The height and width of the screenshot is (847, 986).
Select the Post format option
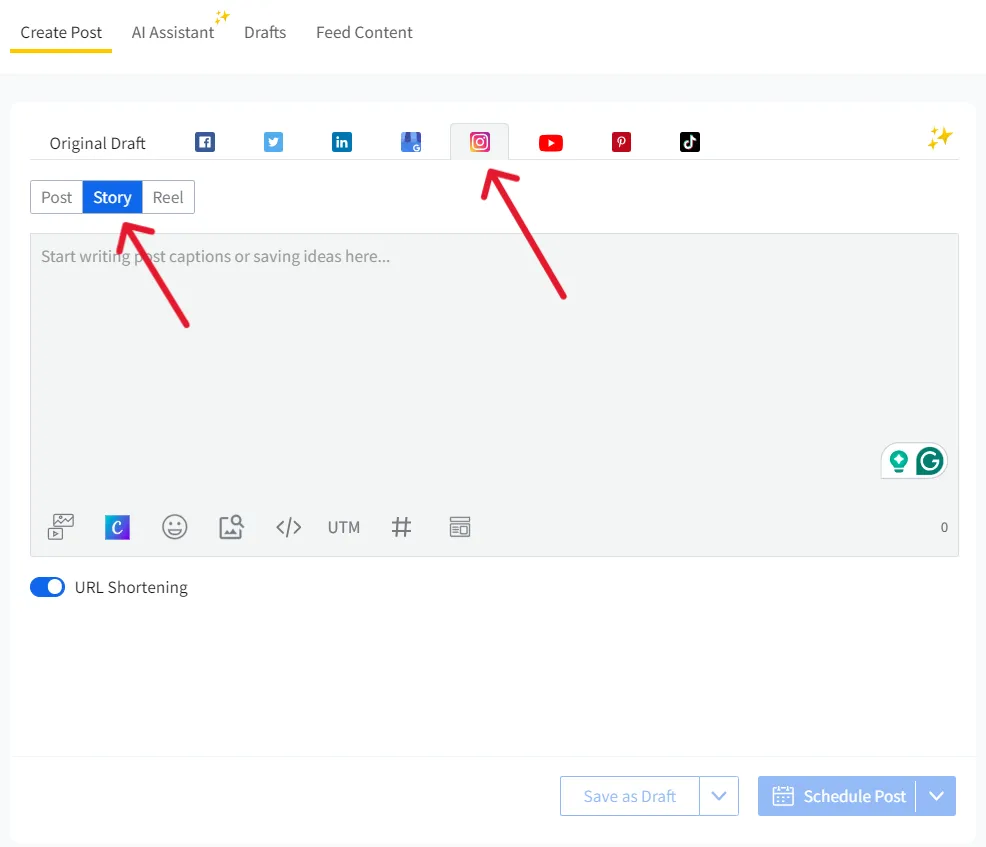[56, 197]
